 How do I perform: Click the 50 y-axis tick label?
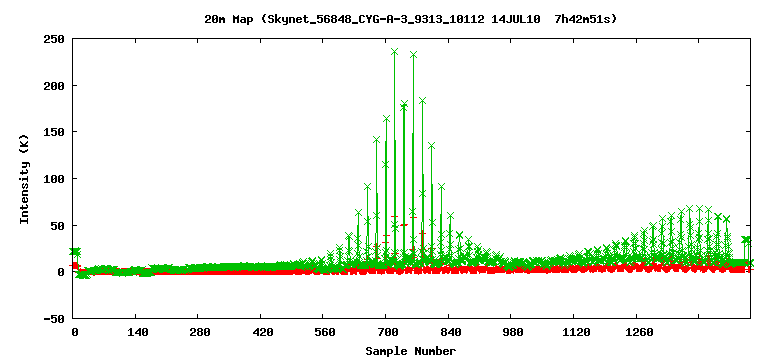coord(58,226)
